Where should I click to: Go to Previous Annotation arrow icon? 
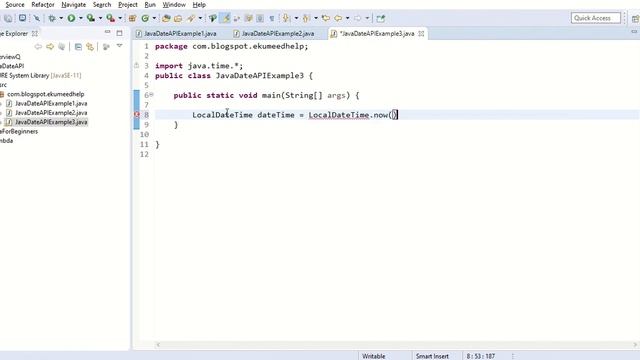[x=306, y=18]
